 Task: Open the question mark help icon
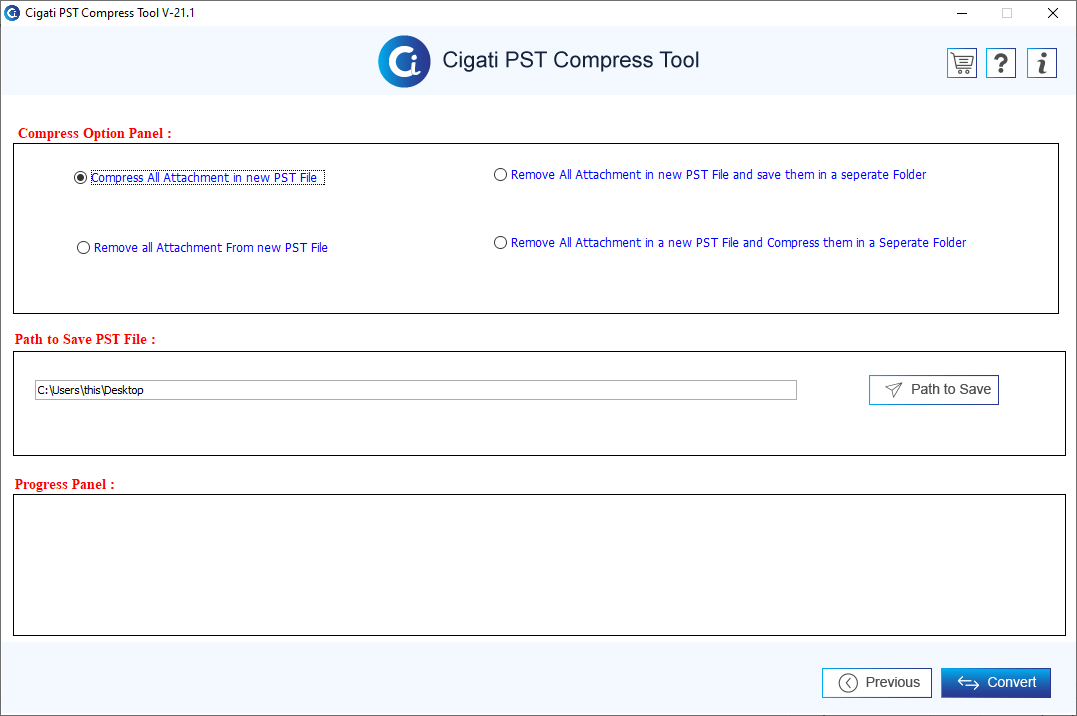[1001, 63]
